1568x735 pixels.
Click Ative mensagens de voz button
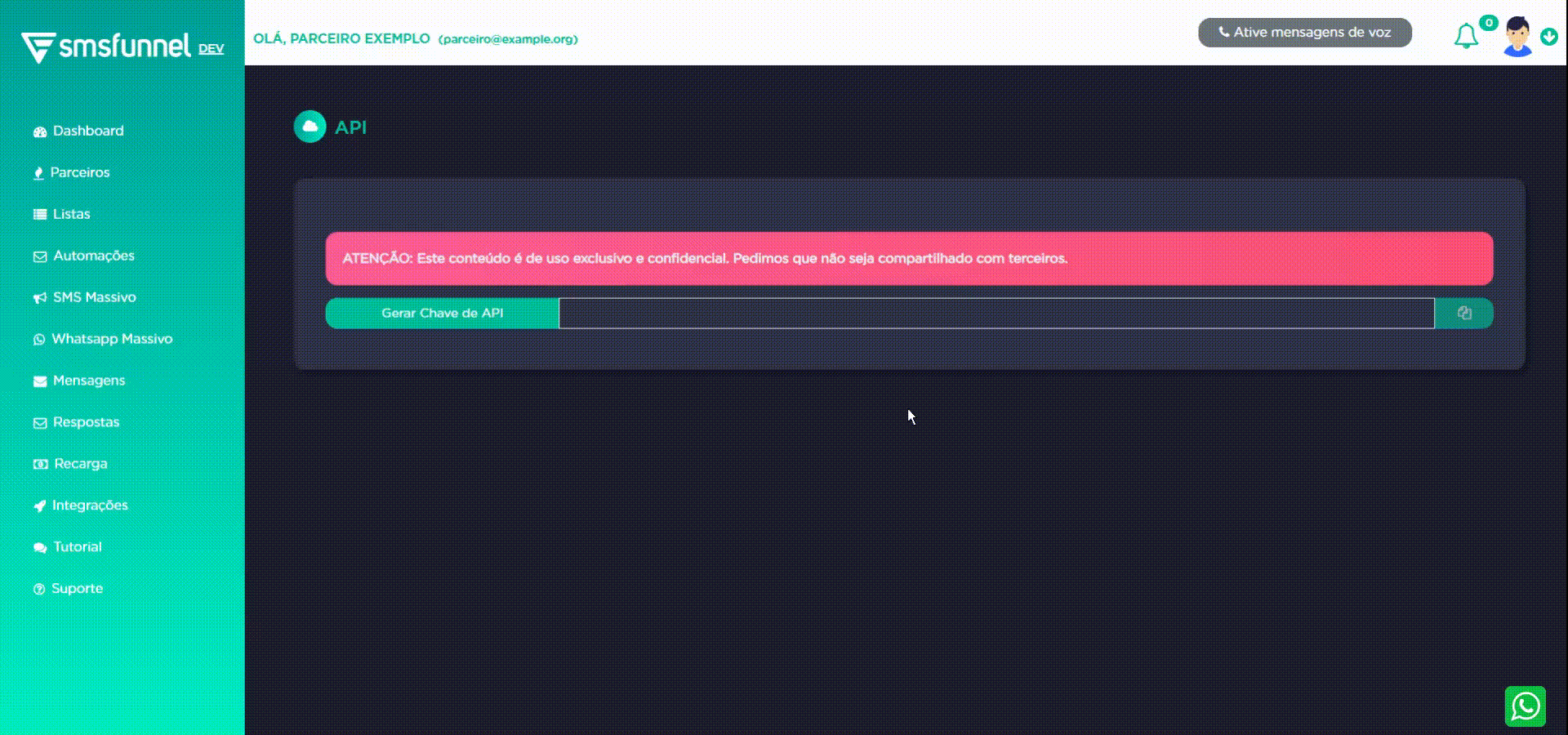(1305, 33)
